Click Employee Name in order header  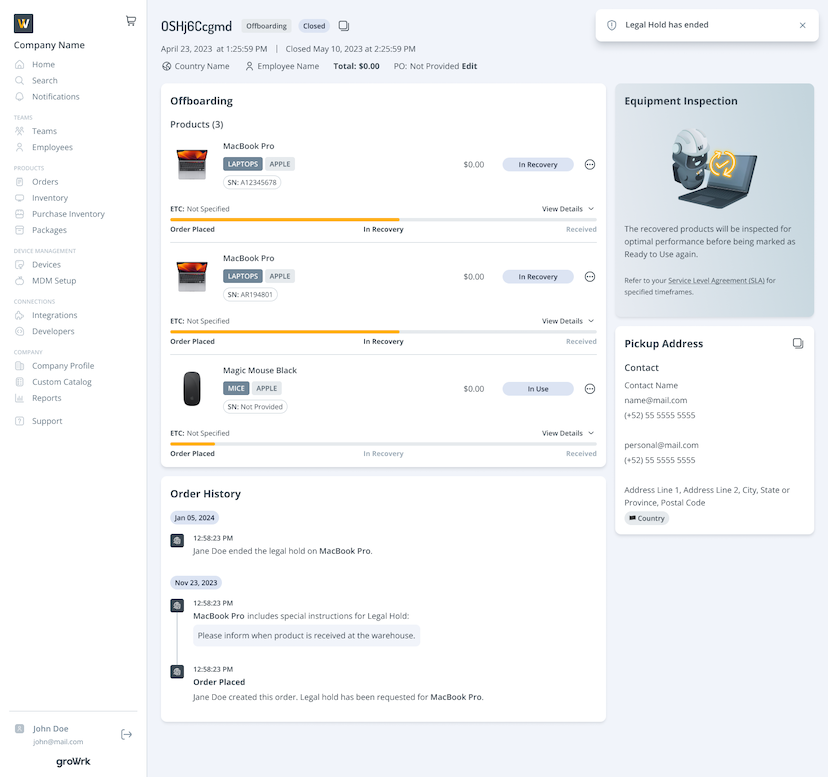282,66
